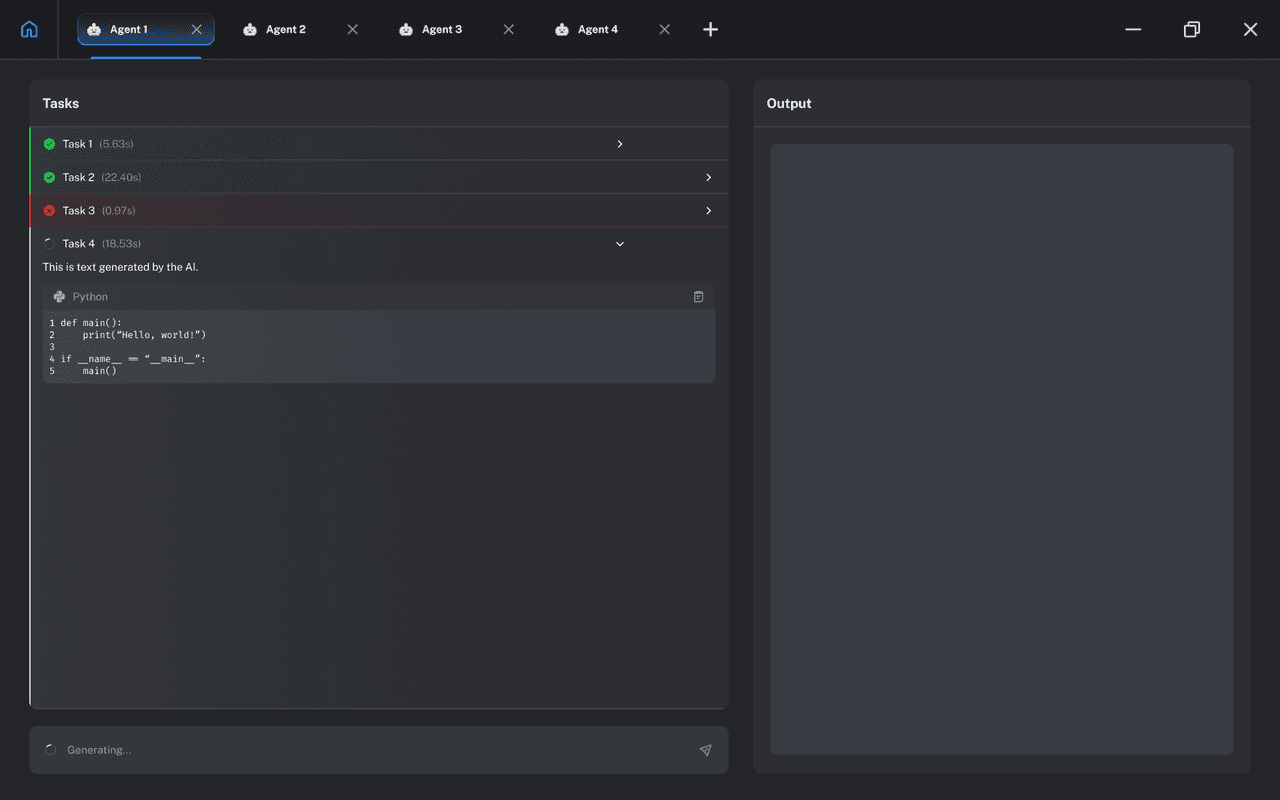Click the green check icon on Task 2

tap(49, 177)
